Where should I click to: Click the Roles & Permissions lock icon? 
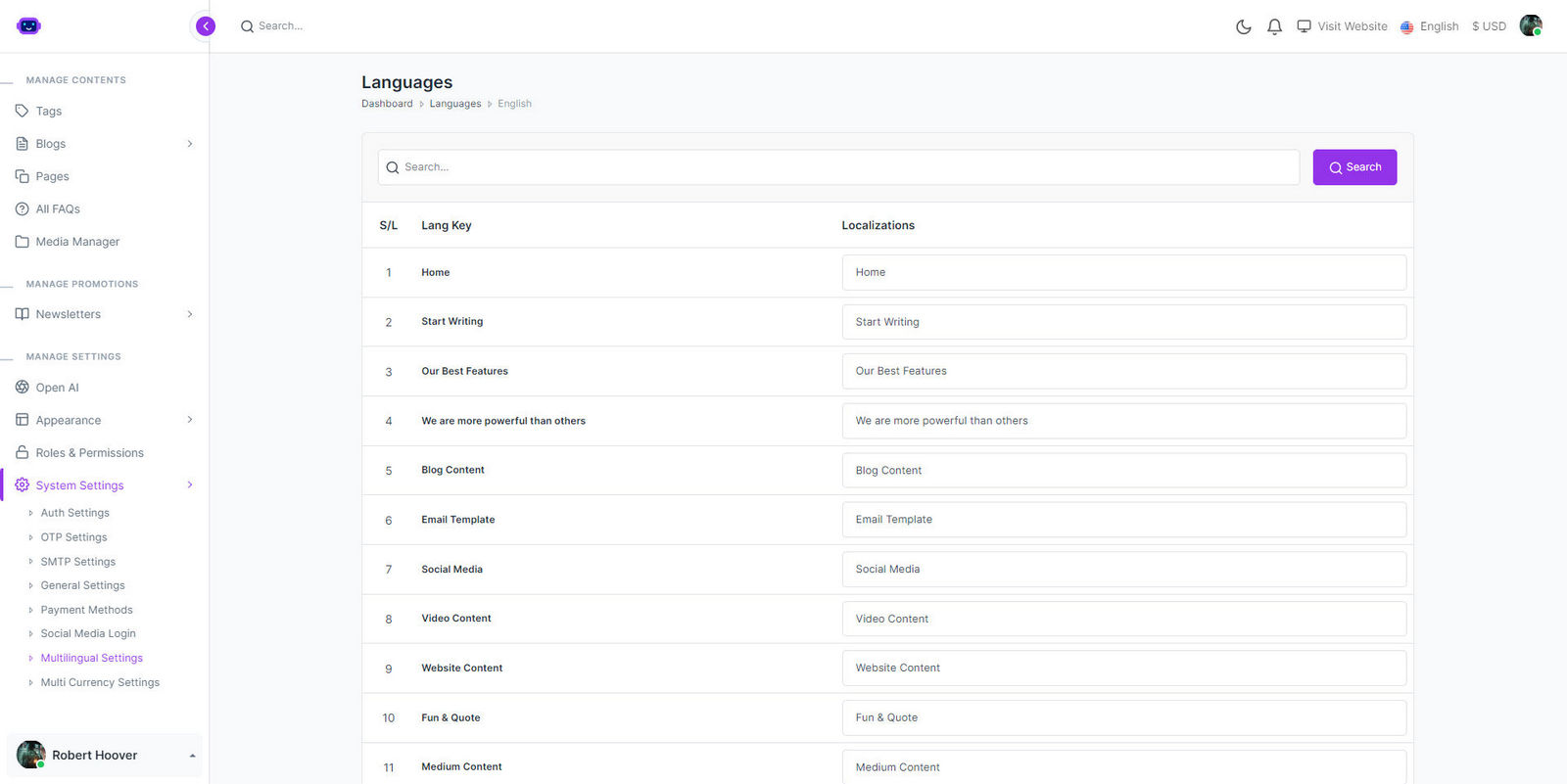click(x=23, y=452)
